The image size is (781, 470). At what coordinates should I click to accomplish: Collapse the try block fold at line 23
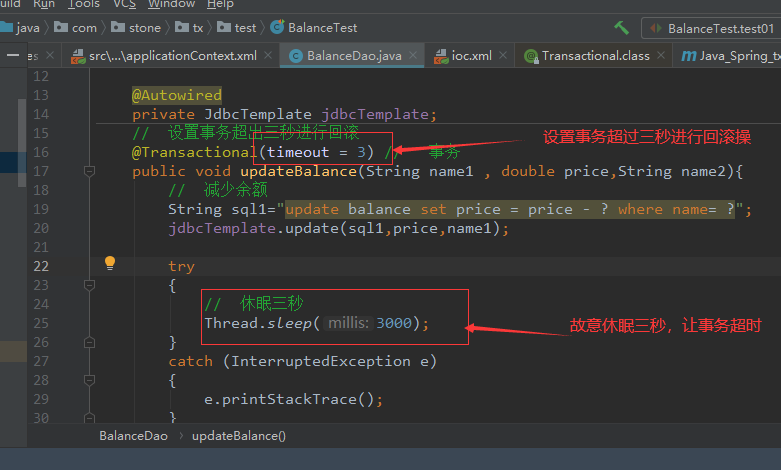coord(89,285)
